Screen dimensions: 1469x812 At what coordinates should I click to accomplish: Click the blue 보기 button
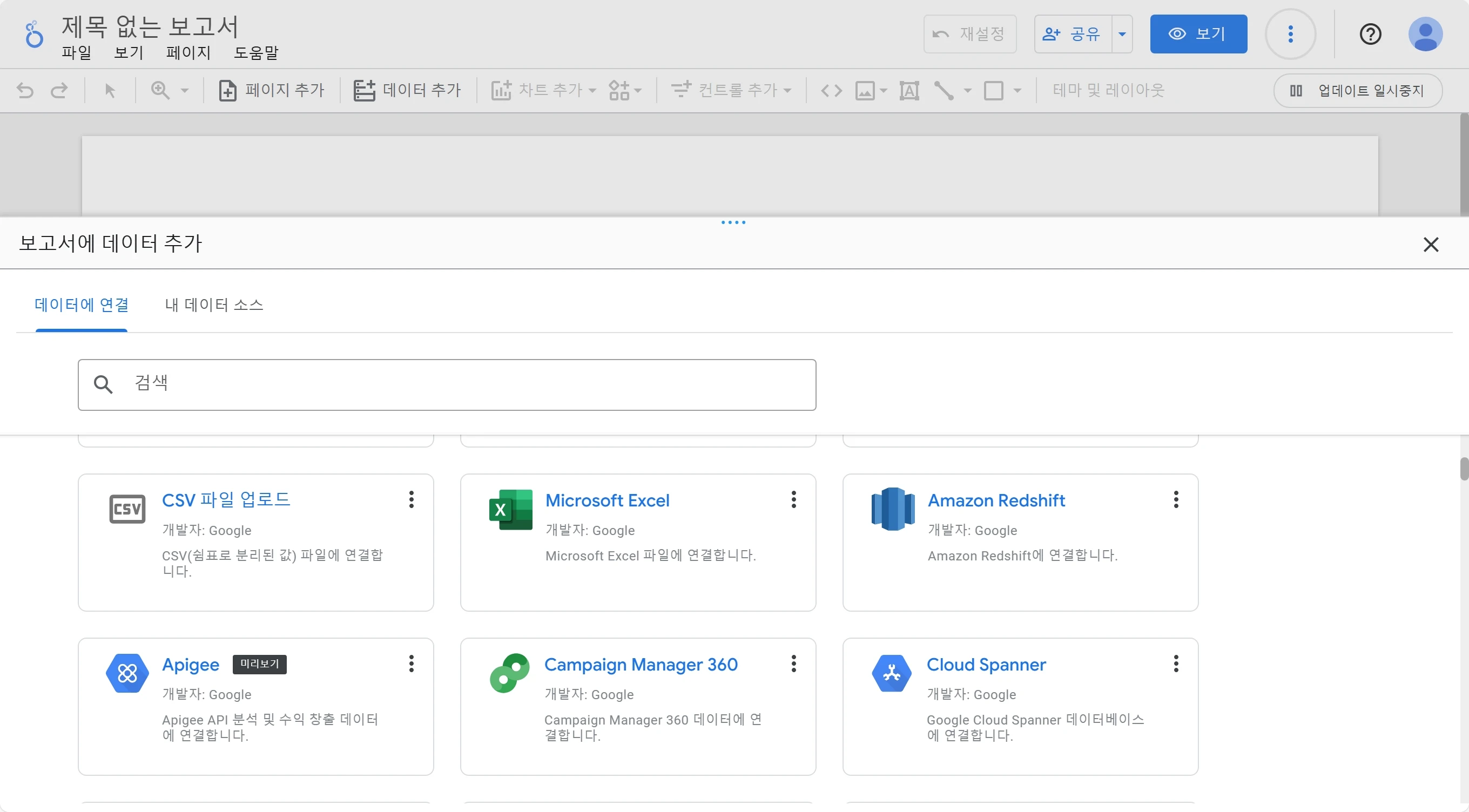1198,33
